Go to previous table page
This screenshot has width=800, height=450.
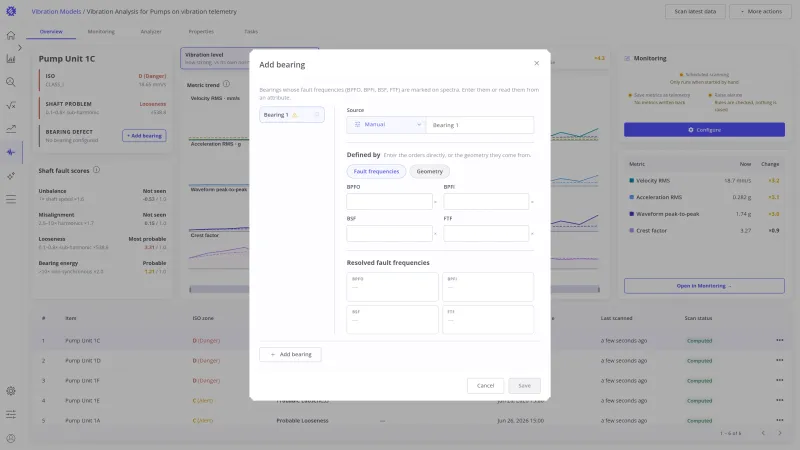tap(763, 433)
